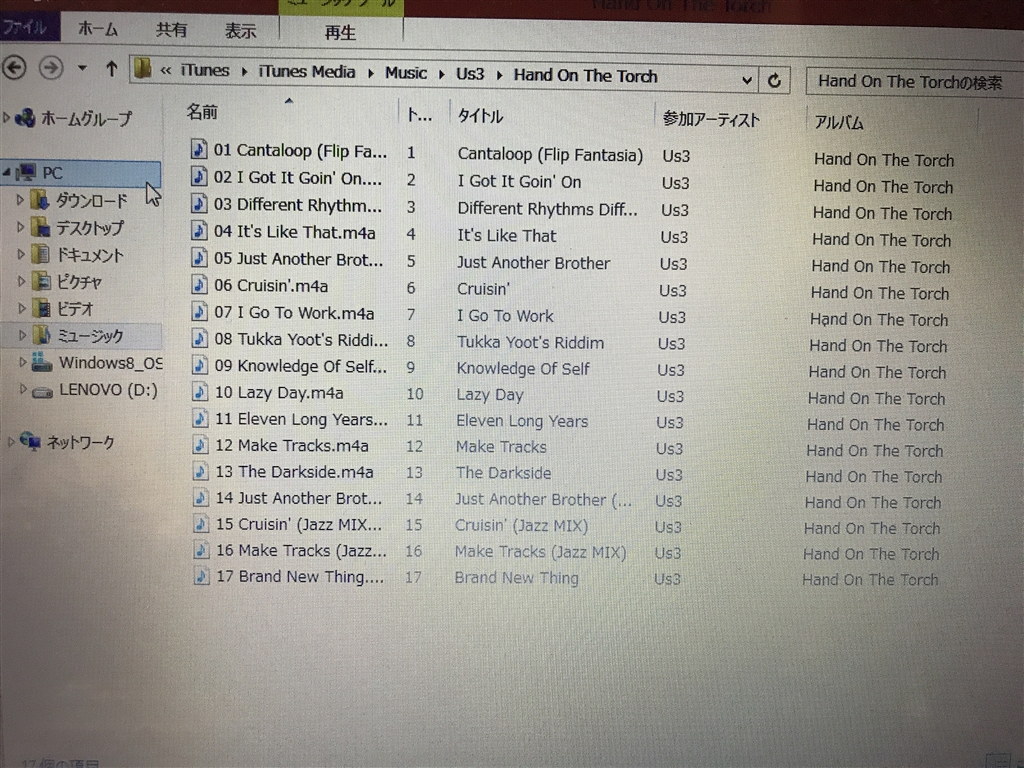Refresh the Hand On The Torch folder
Viewport: 1024px width, 768px height.
[x=775, y=81]
